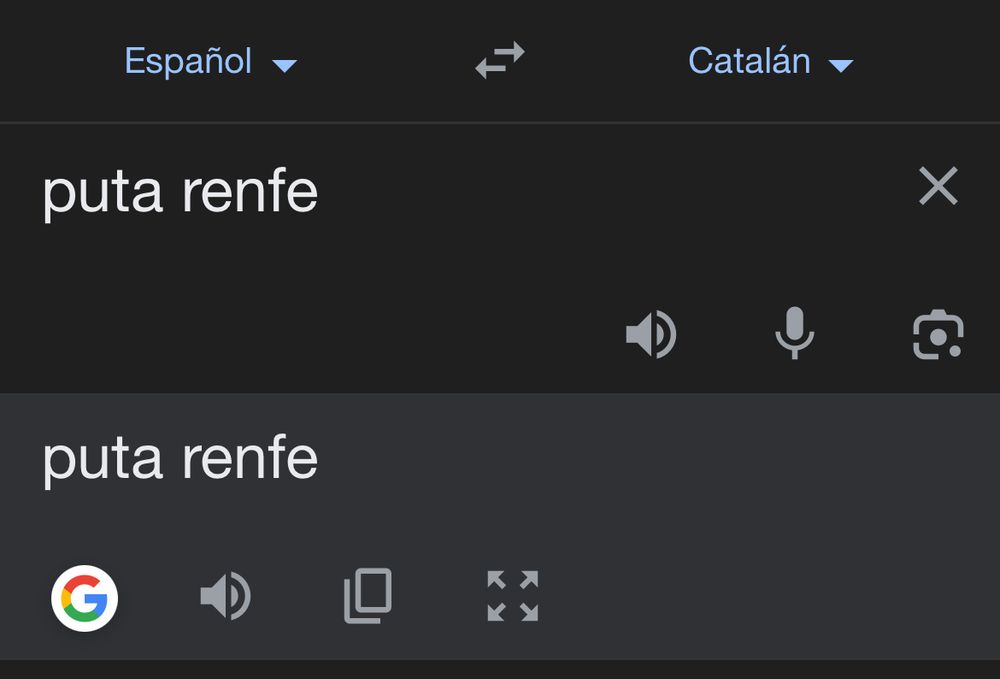Toggle output speaker playback
This screenshot has width=1000, height=679.
point(225,598)
